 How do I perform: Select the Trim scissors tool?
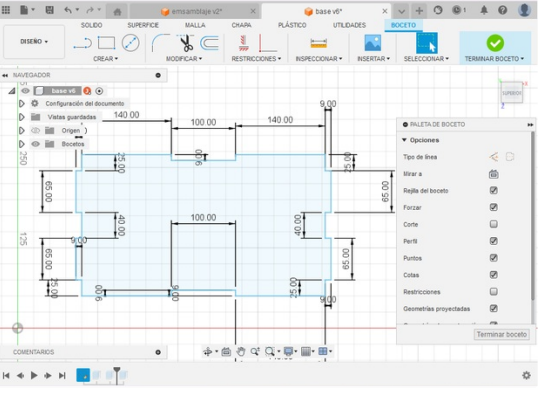click(186, 43)
